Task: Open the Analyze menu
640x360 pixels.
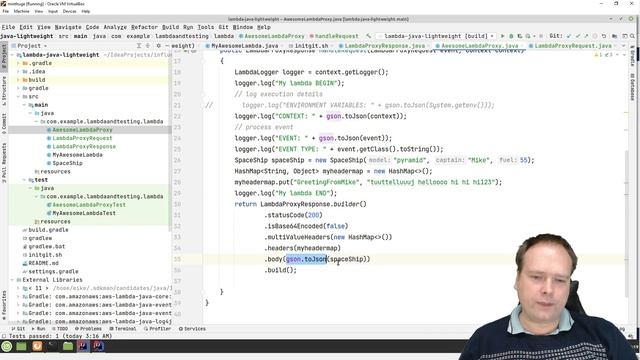Action: pos(115,27)
